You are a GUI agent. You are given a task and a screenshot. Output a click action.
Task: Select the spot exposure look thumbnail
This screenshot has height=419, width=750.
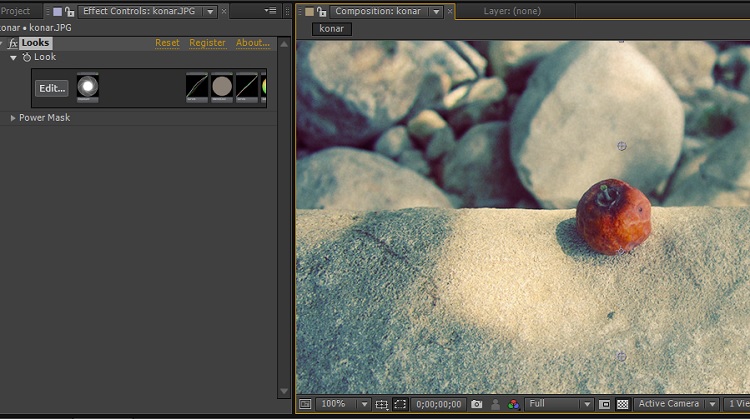click(x=88, y=88)
